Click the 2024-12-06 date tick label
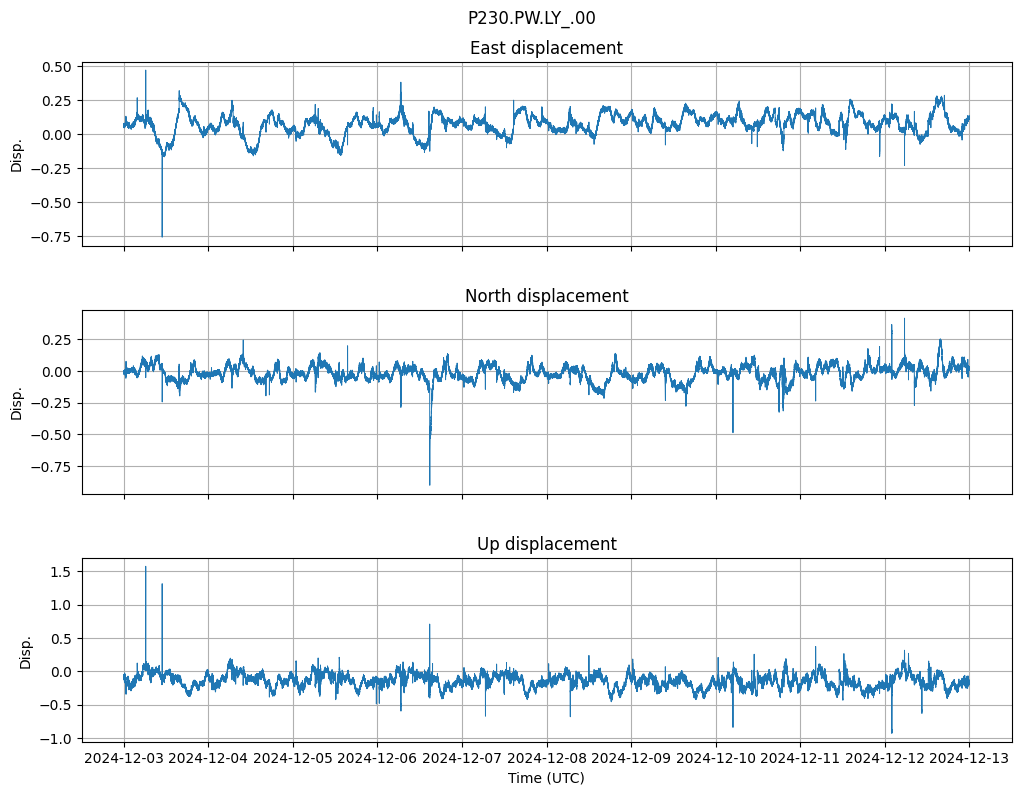1021x795 pixels. pyautogui.click(x=378, y=759)
